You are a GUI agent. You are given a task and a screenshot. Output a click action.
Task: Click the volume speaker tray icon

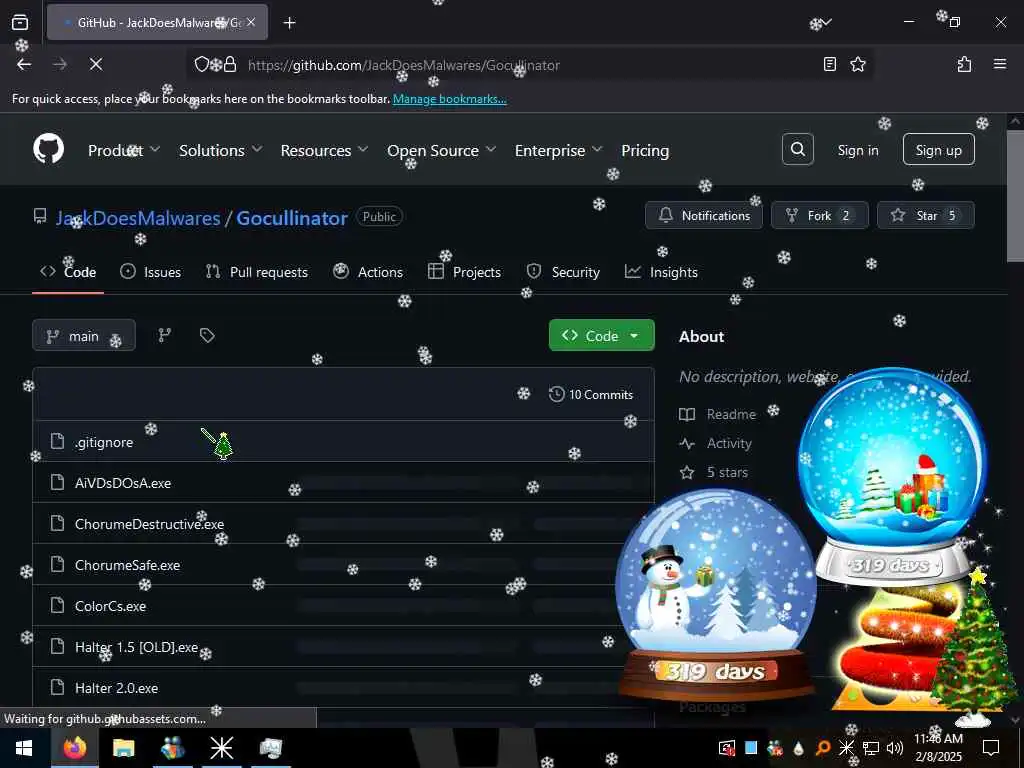tap(895, 748)
